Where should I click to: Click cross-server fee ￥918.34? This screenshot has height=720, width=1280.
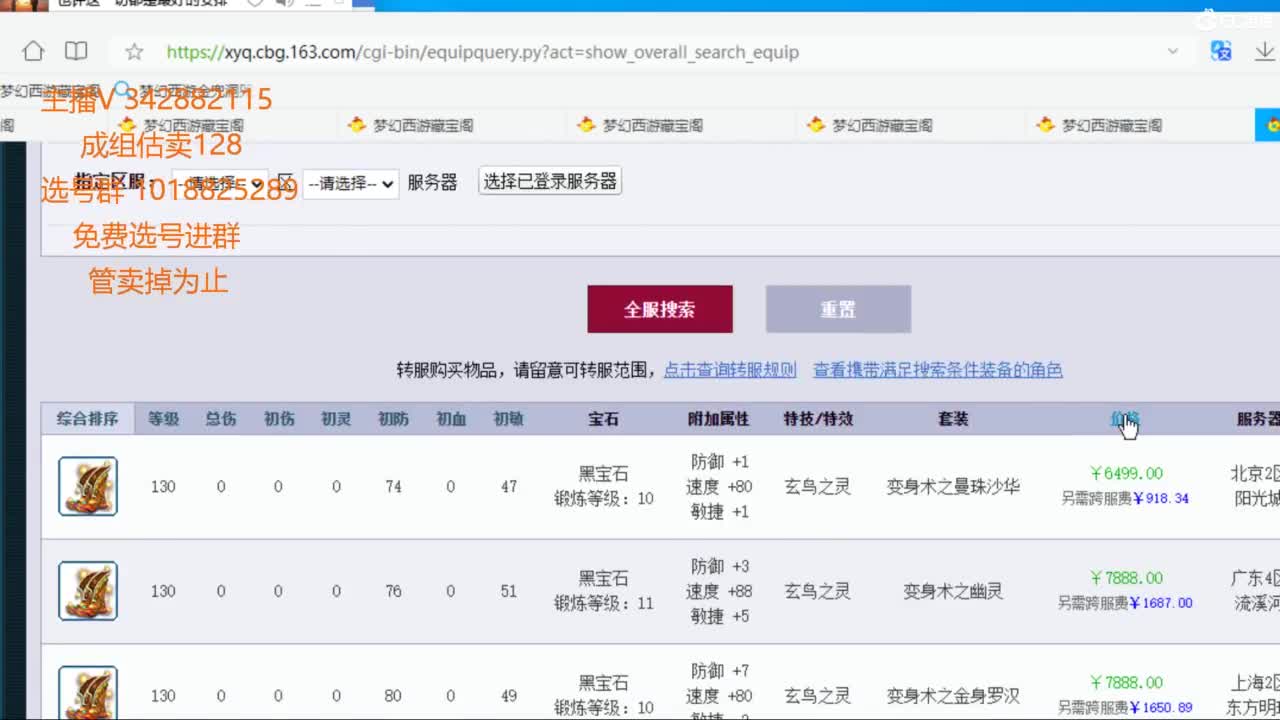(x=1159, y=498)
